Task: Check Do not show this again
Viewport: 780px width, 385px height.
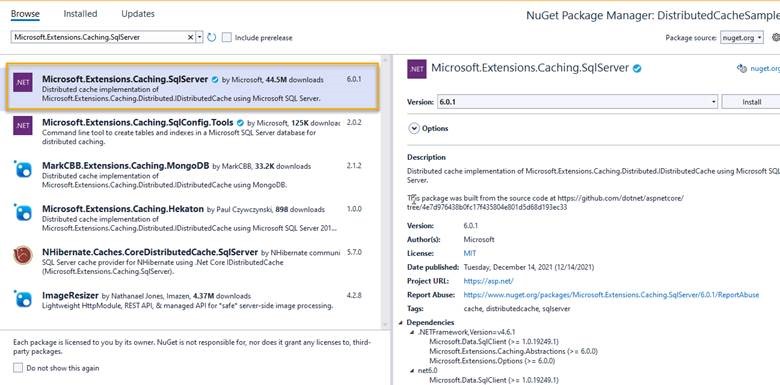Action: click(x=18, y=368)
